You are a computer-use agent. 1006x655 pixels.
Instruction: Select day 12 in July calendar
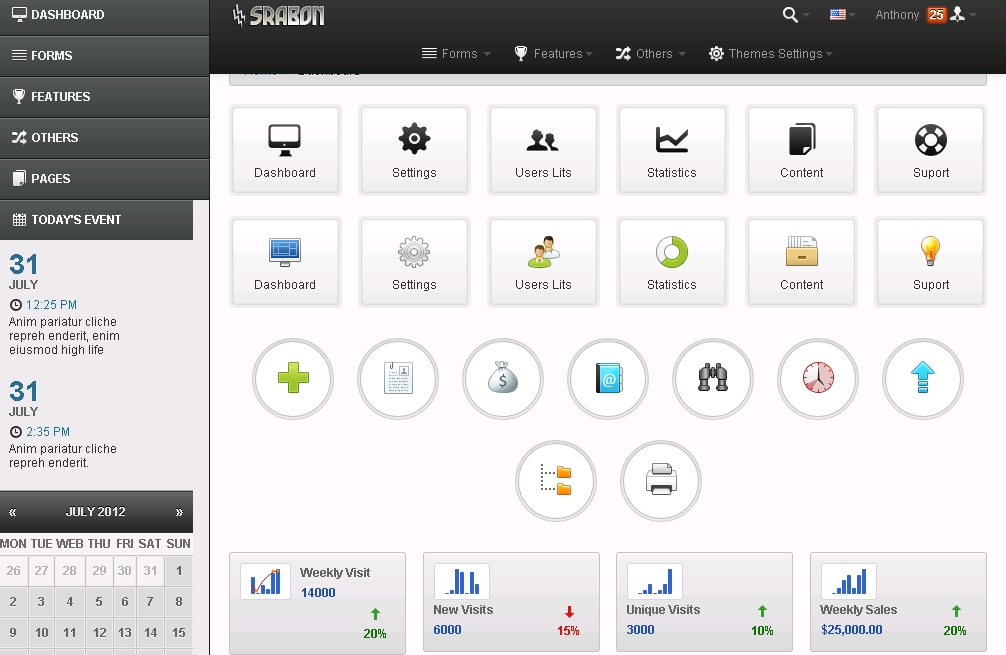coord(99,632)
